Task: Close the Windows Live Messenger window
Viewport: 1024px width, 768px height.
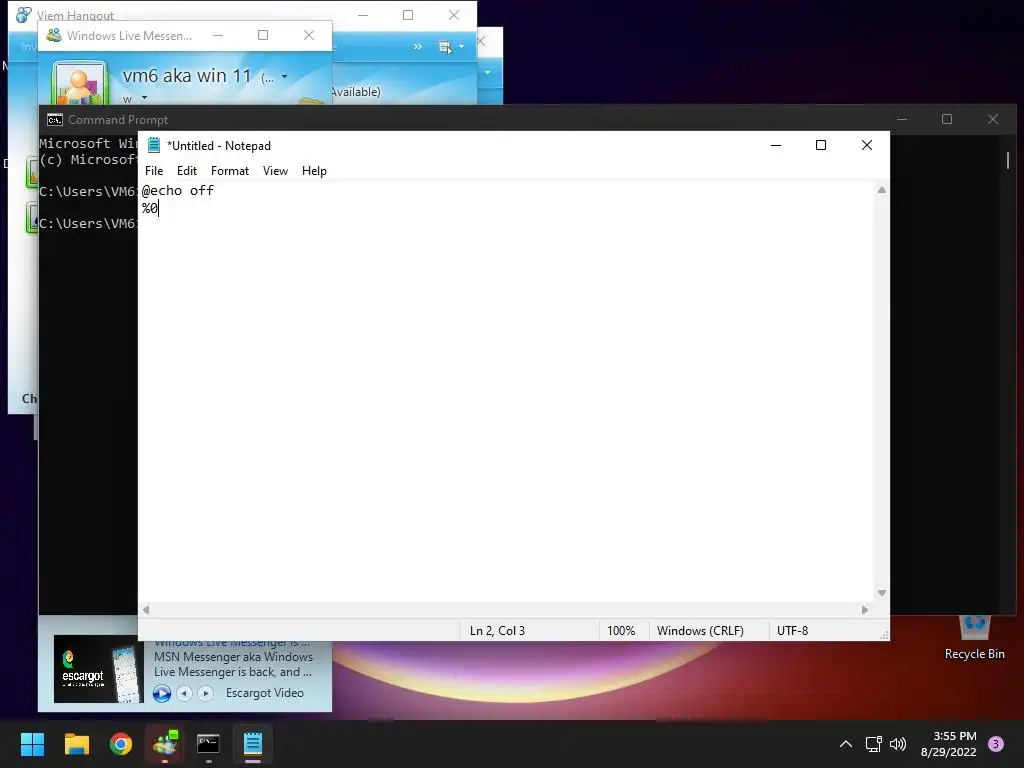Action: pyautogui.click(x=309, y=35)
